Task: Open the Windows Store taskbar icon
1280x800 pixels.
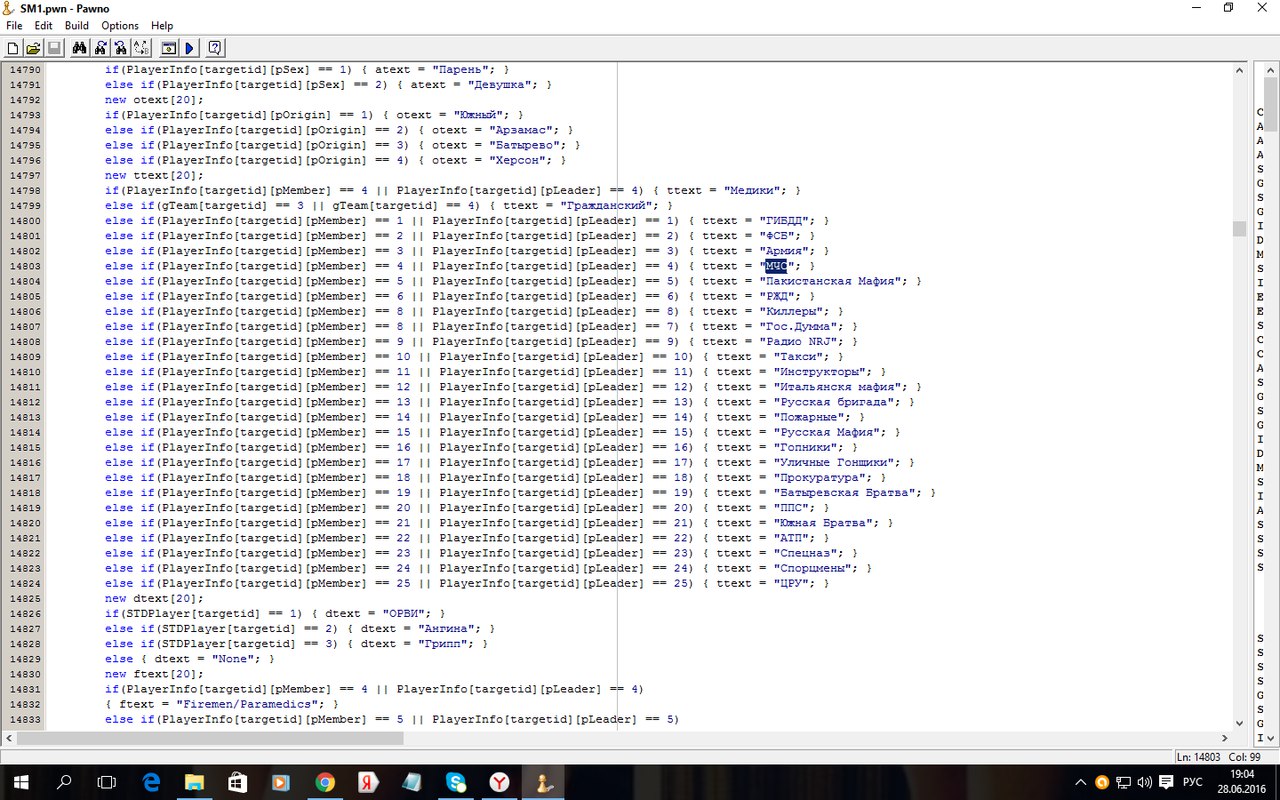Action: click(x=237, y=782)
